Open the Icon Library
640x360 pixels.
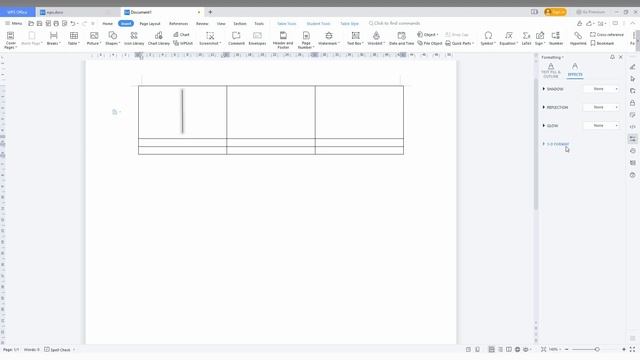point(134,38)
